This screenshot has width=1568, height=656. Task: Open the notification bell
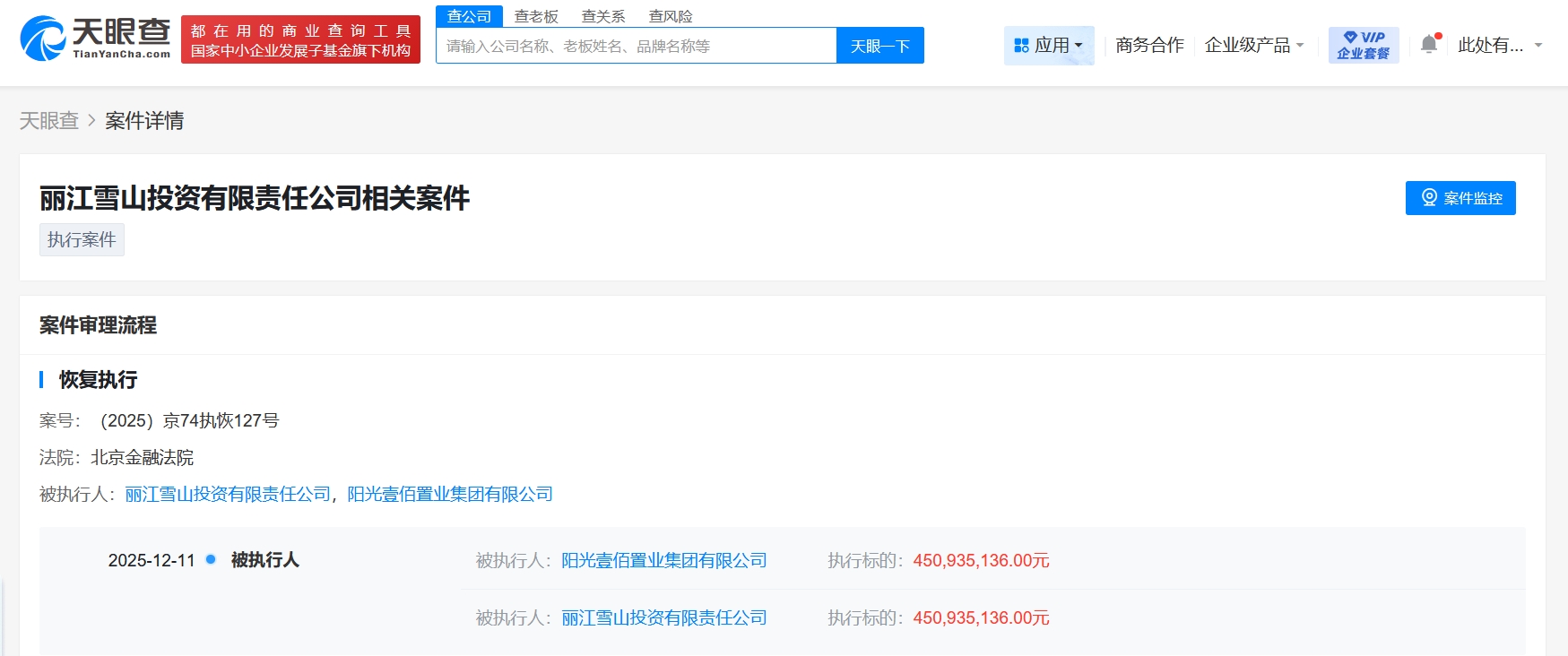pyautogui.click(x=1429, y=44)
